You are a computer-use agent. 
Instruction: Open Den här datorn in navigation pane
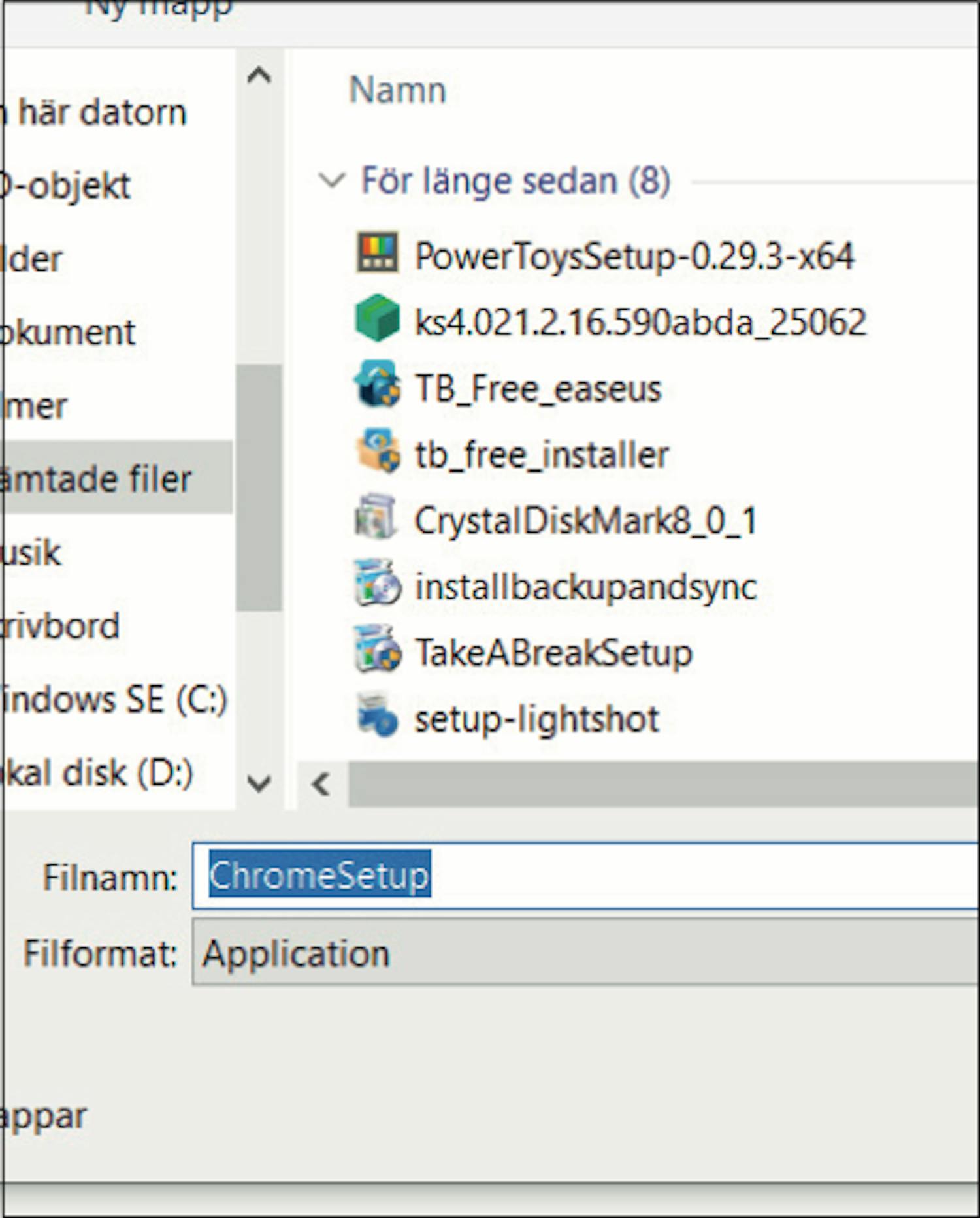(x=96, y=112)
